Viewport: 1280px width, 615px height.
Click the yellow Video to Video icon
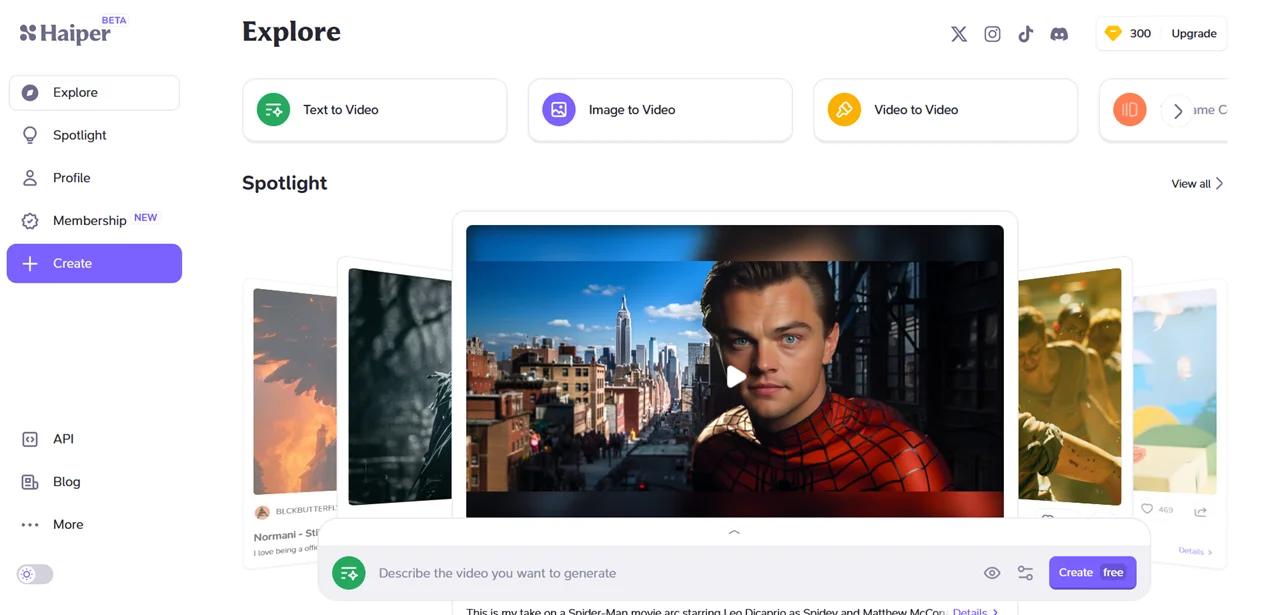pos(844,110)
